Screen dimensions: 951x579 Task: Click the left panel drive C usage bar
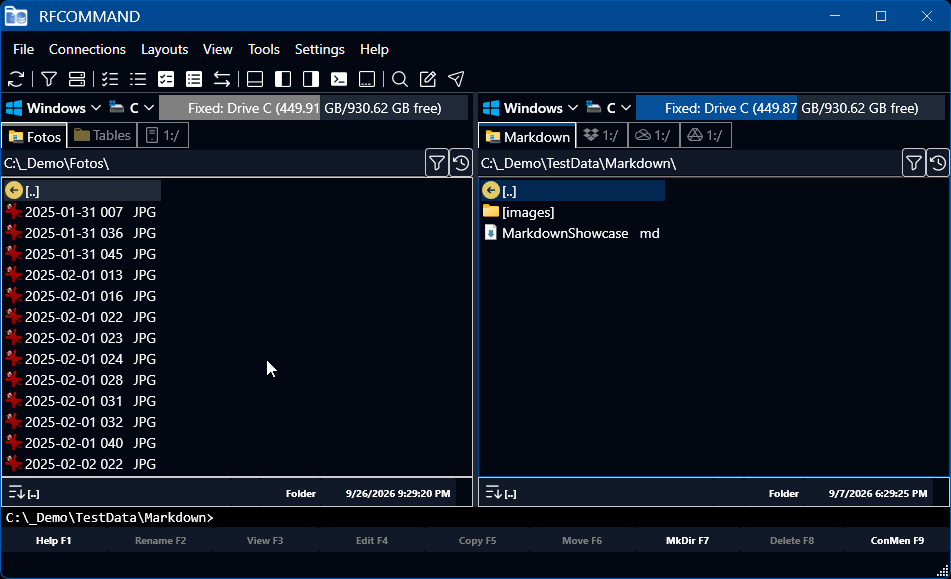tap(314, 108)
